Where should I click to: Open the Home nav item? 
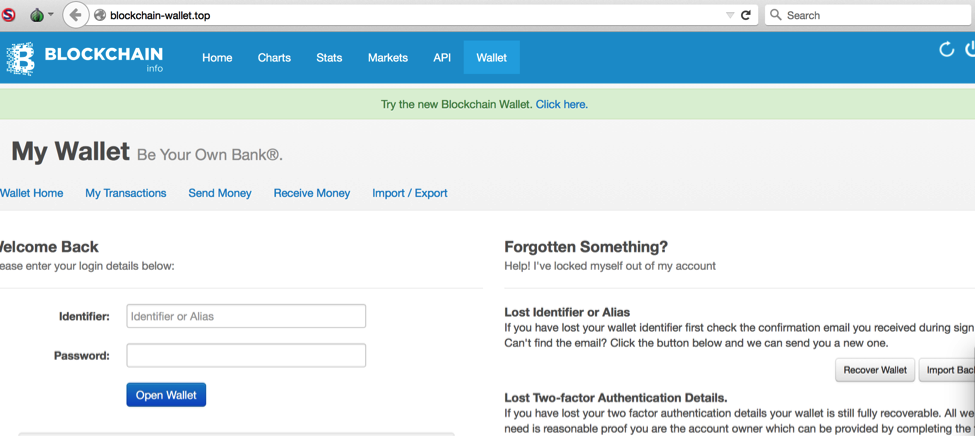(x=217, y=58)
